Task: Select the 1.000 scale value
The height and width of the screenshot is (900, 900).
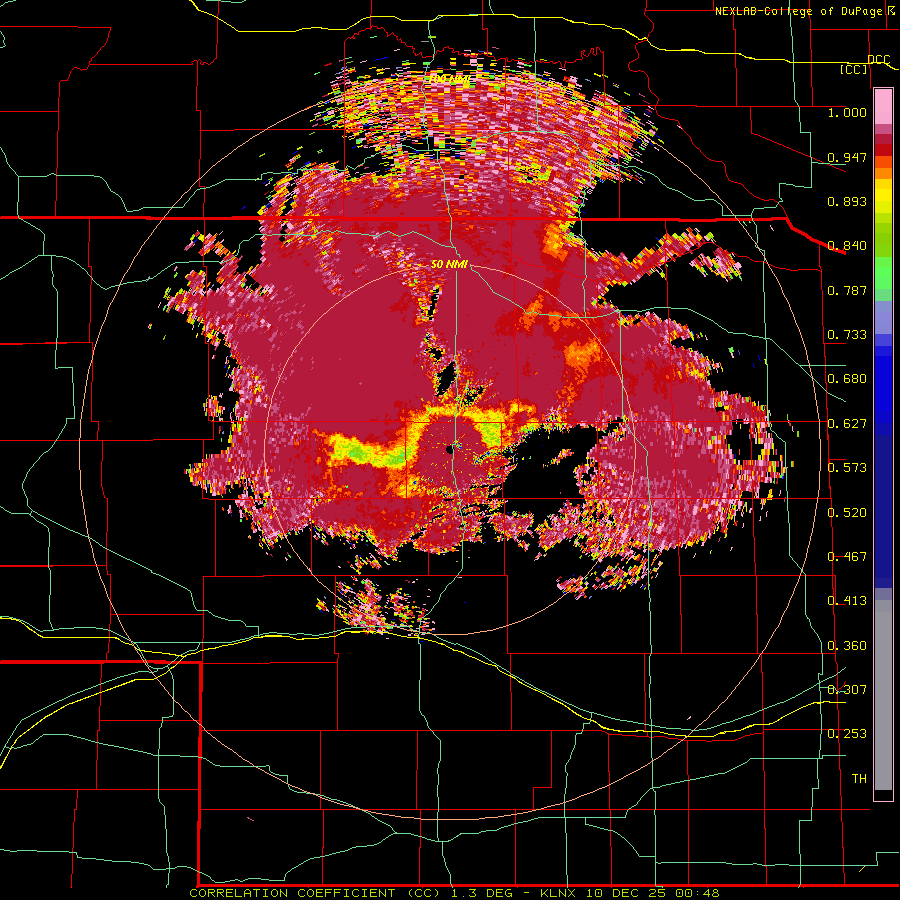Action: click(847, 112)
